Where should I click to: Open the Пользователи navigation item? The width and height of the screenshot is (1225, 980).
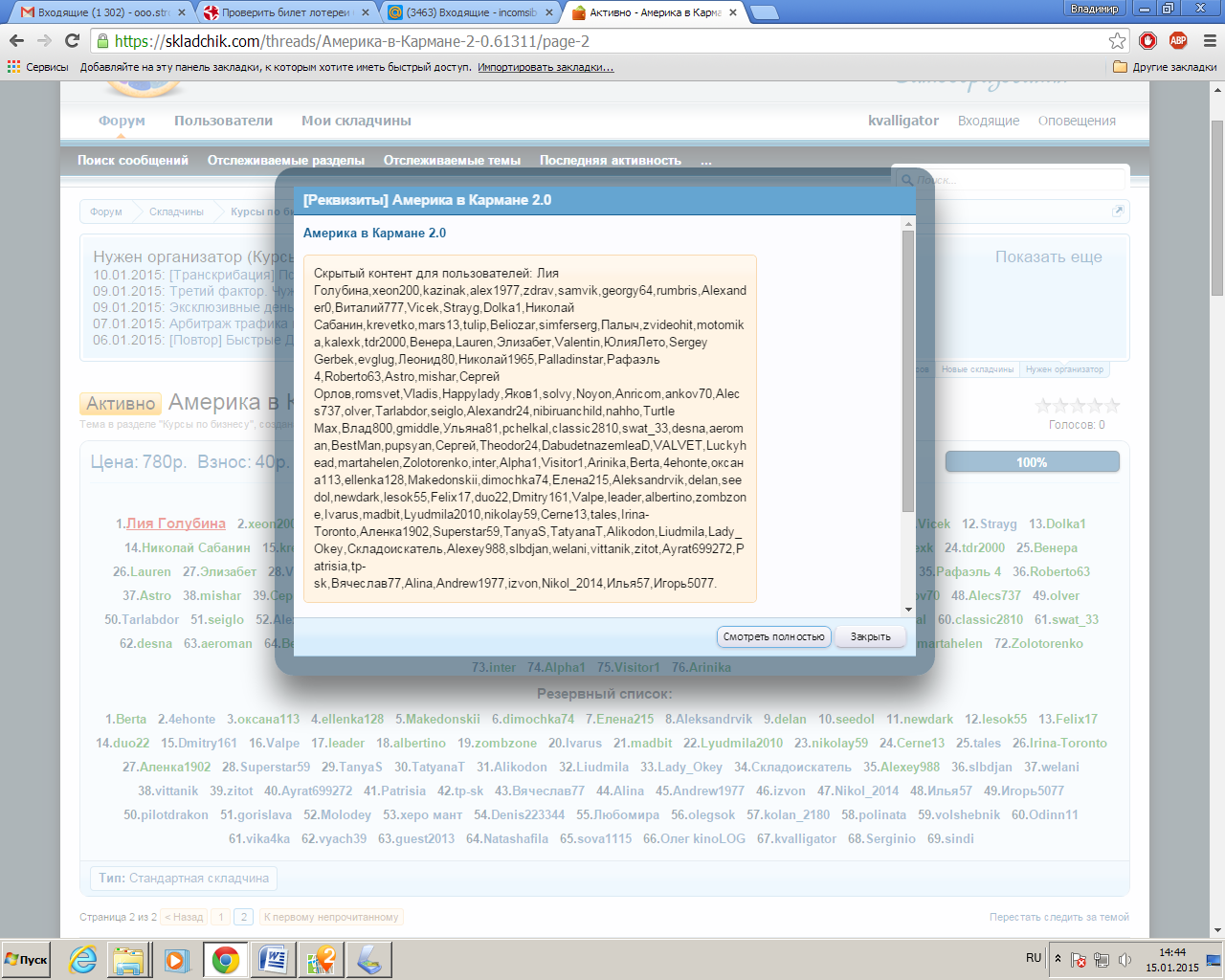tap(223, 121)
